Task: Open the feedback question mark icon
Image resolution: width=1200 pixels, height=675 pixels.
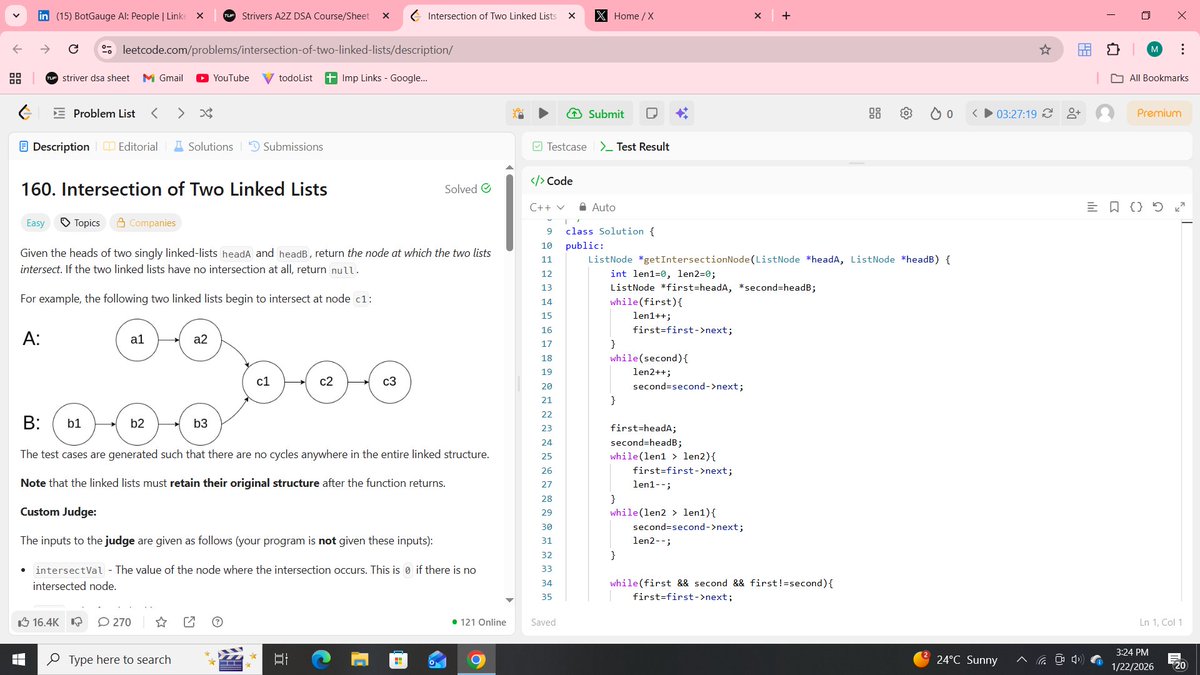Action: [x=217, y=622]
